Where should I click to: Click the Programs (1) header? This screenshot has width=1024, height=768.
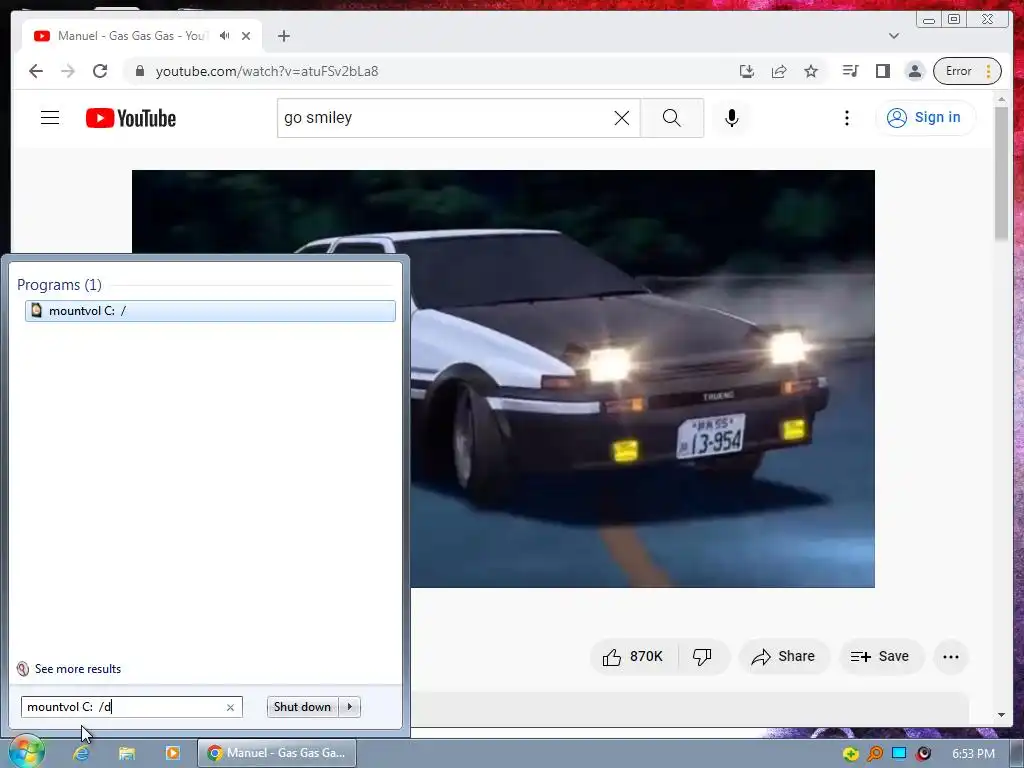(x=59, y=285)
